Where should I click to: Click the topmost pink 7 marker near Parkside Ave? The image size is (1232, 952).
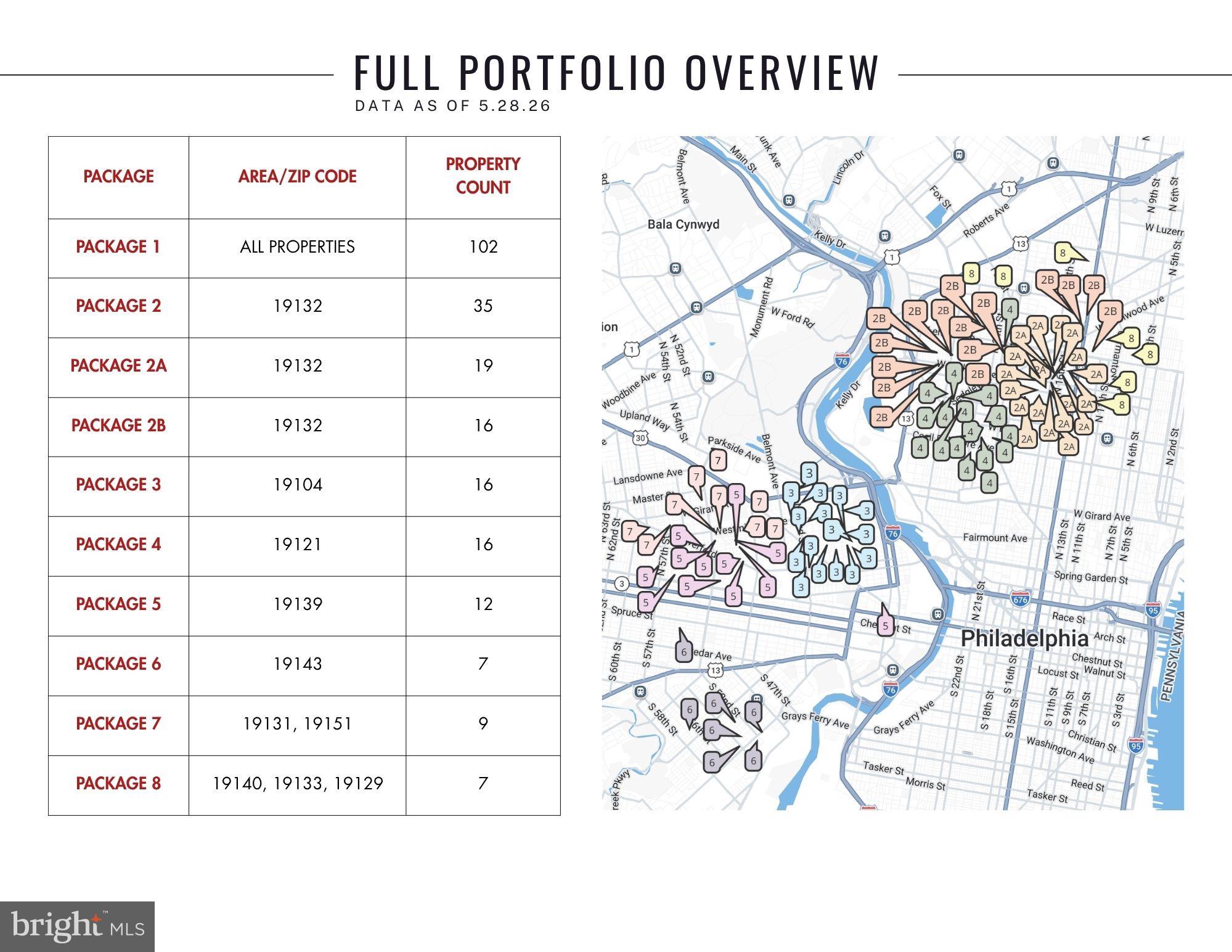717,460
